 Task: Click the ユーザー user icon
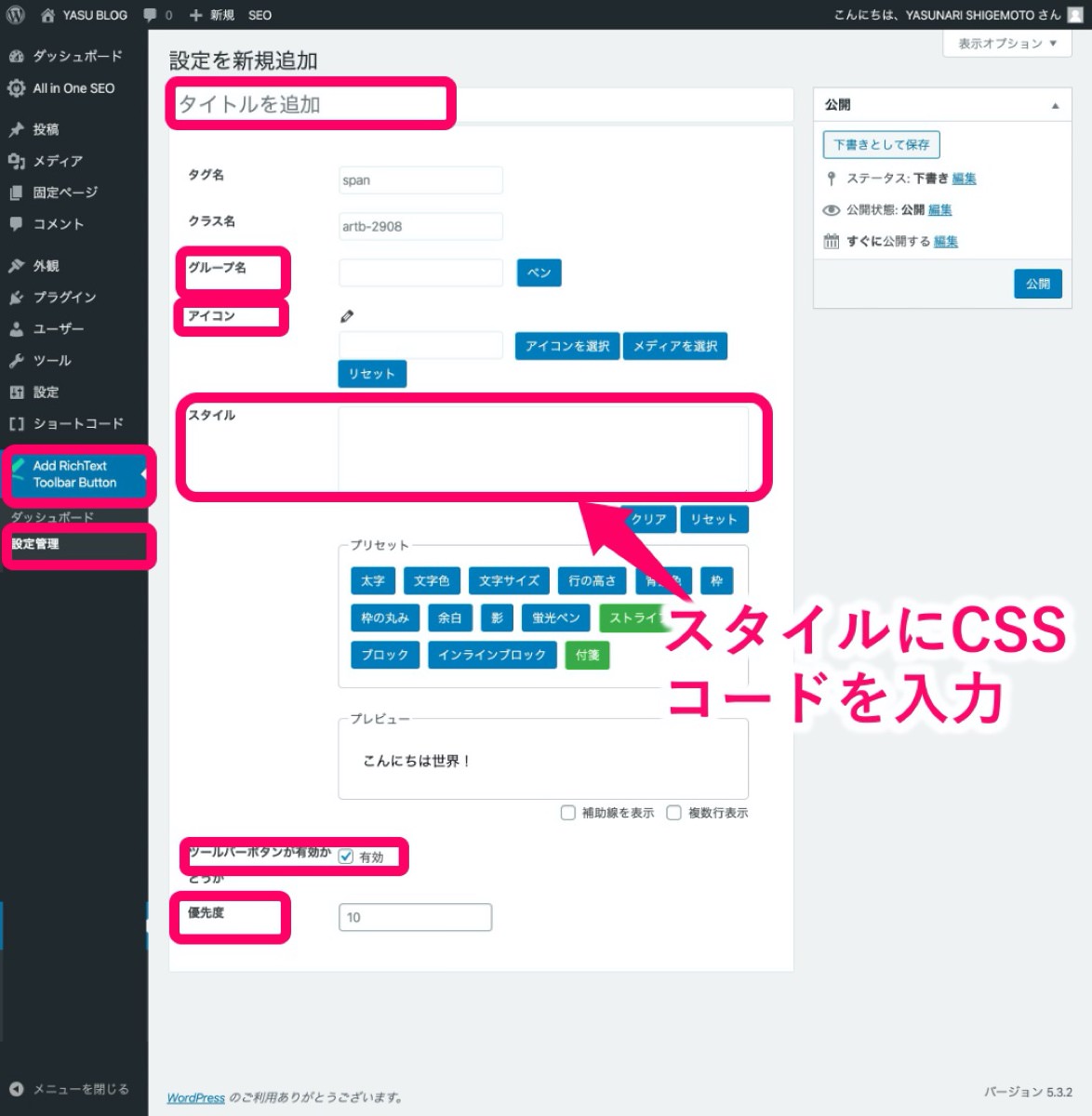click(16, 329)
